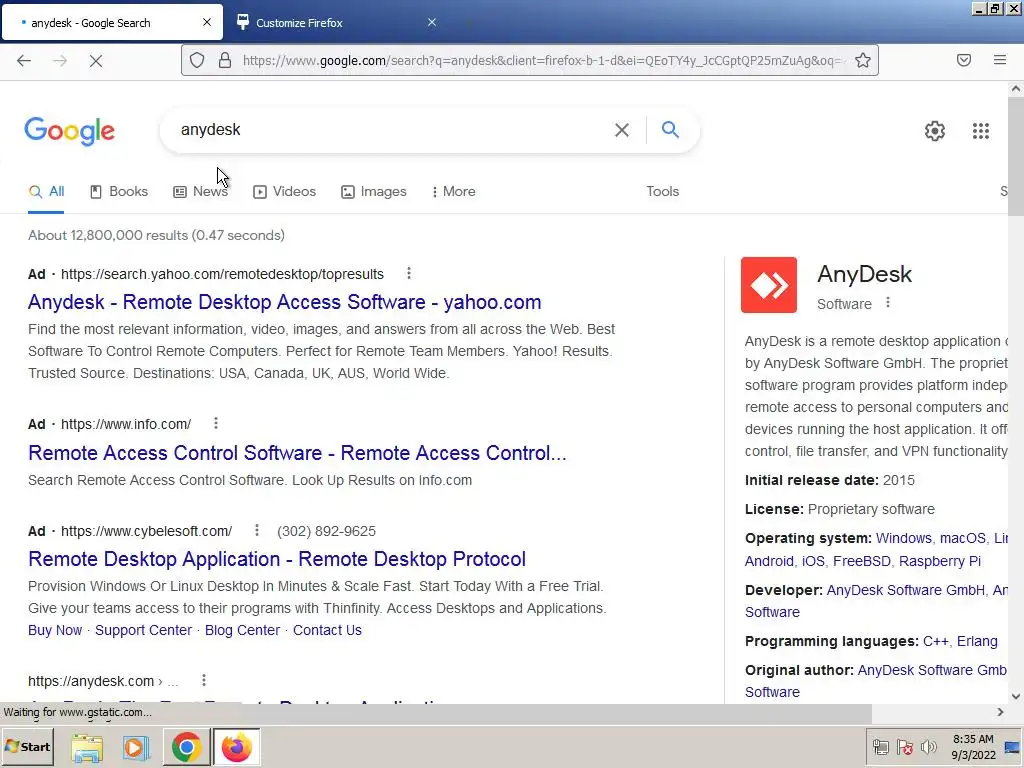Expand the More search filters menu

point(453,191)
